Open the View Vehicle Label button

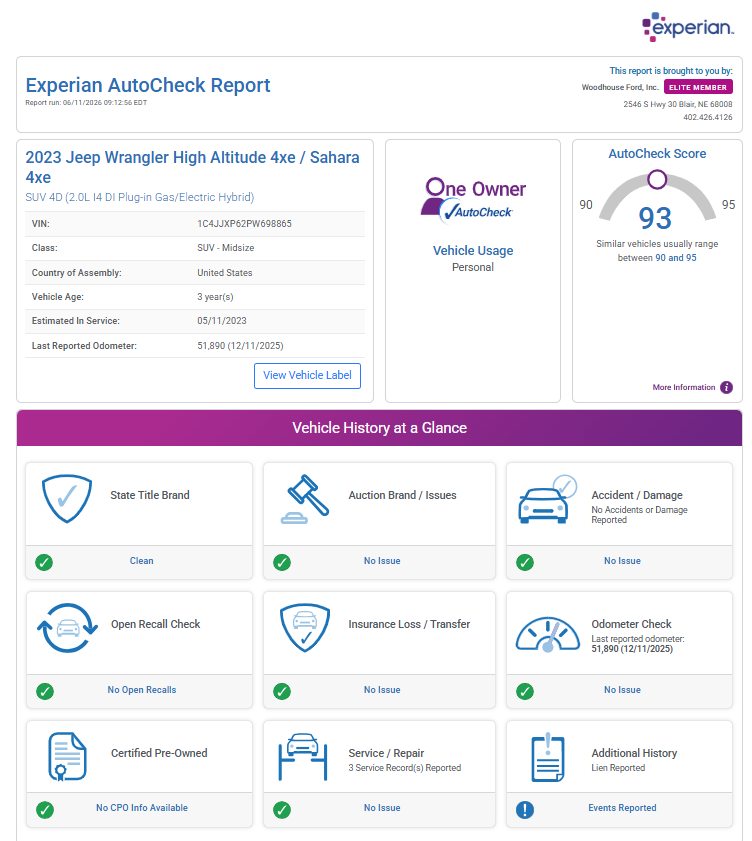point(307,375)
